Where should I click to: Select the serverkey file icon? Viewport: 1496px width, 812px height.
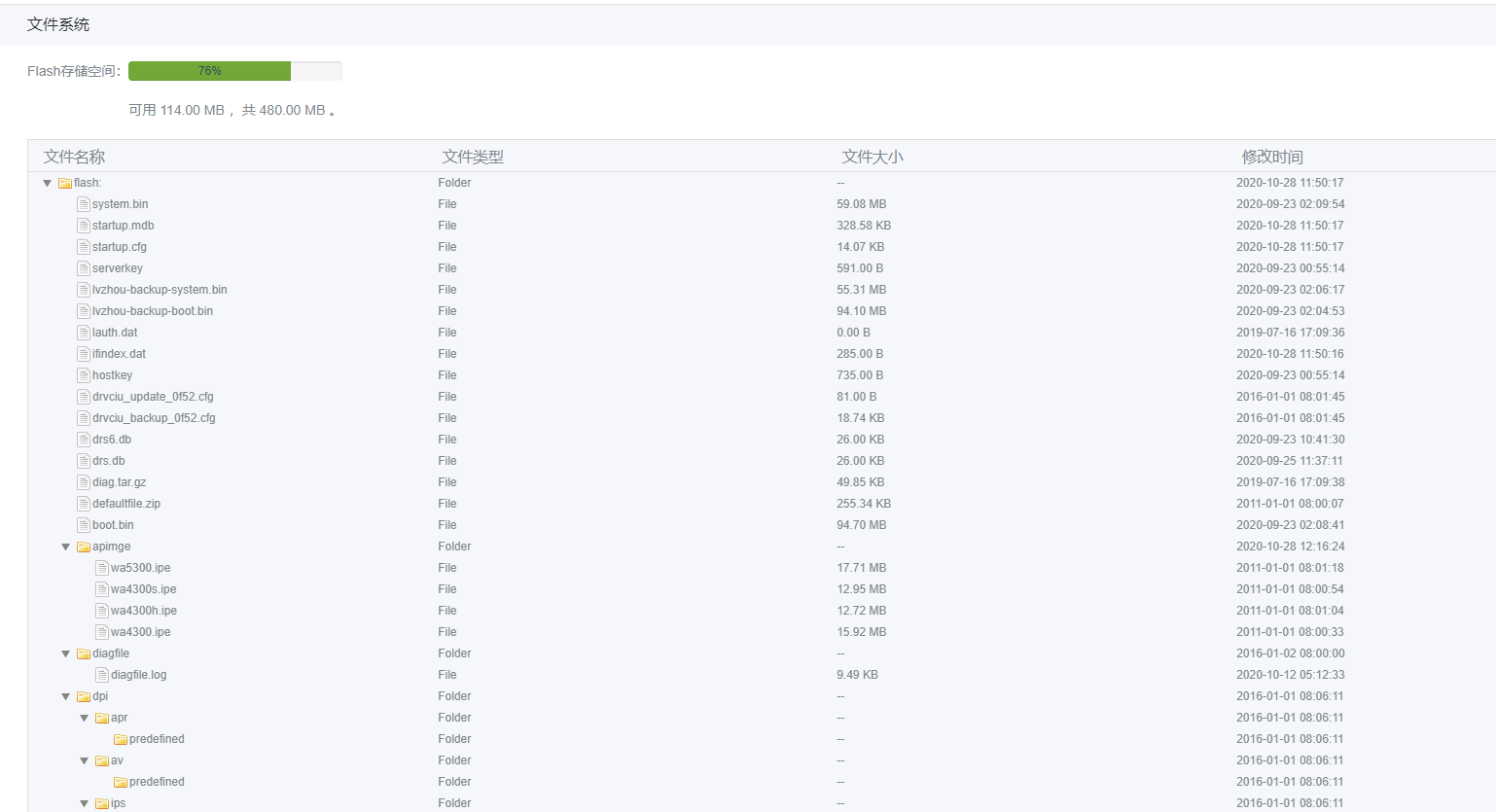[84, 268]
